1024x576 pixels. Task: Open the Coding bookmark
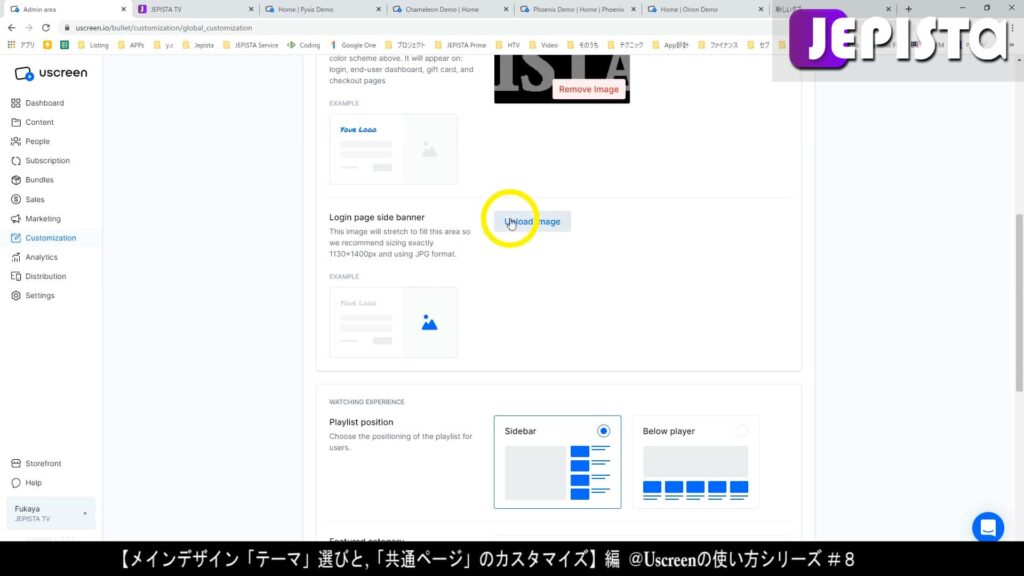pyautogui.click(x=304, y=45)
